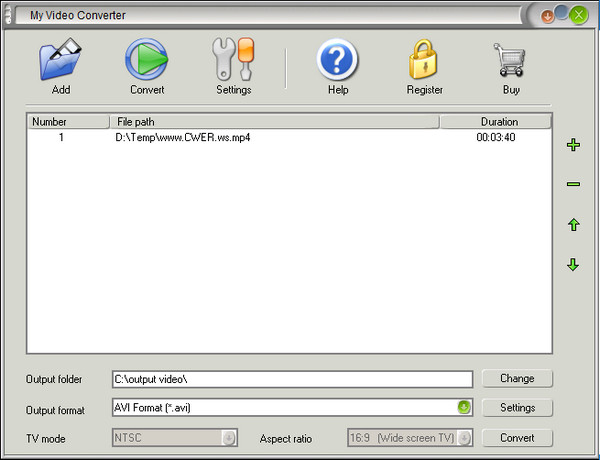Viewport: 600px width, 460px height.
Task: Sort by the Duration column header
Action: pos(497,122)
